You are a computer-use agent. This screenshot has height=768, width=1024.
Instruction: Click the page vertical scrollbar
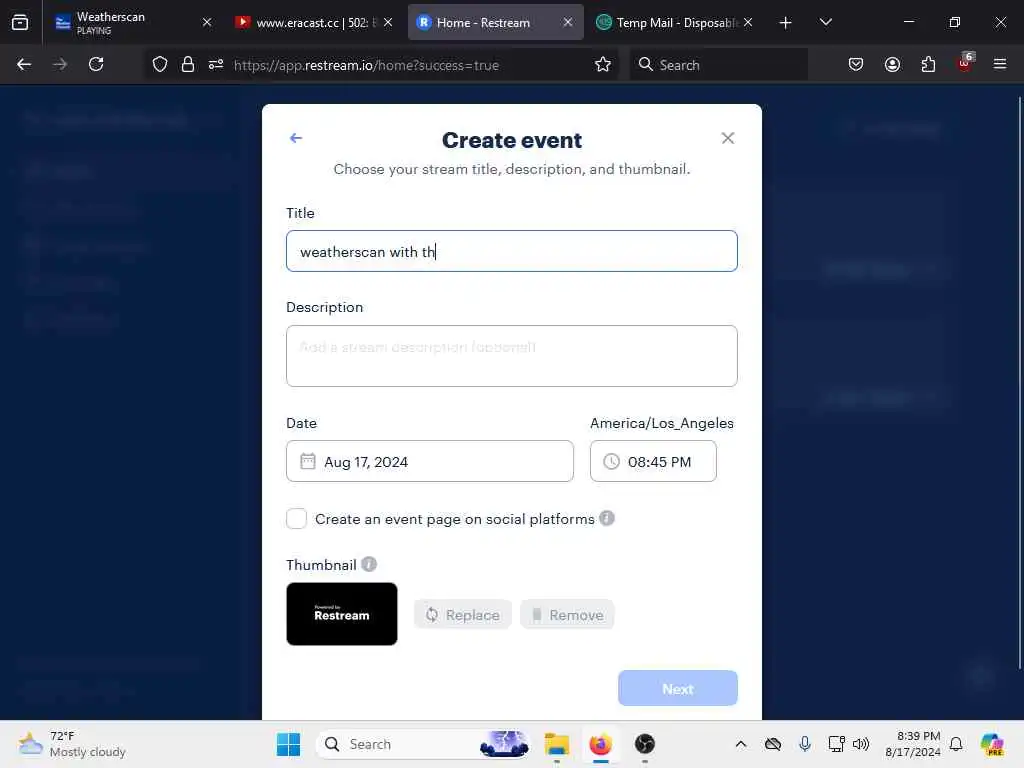[1019, 382]
